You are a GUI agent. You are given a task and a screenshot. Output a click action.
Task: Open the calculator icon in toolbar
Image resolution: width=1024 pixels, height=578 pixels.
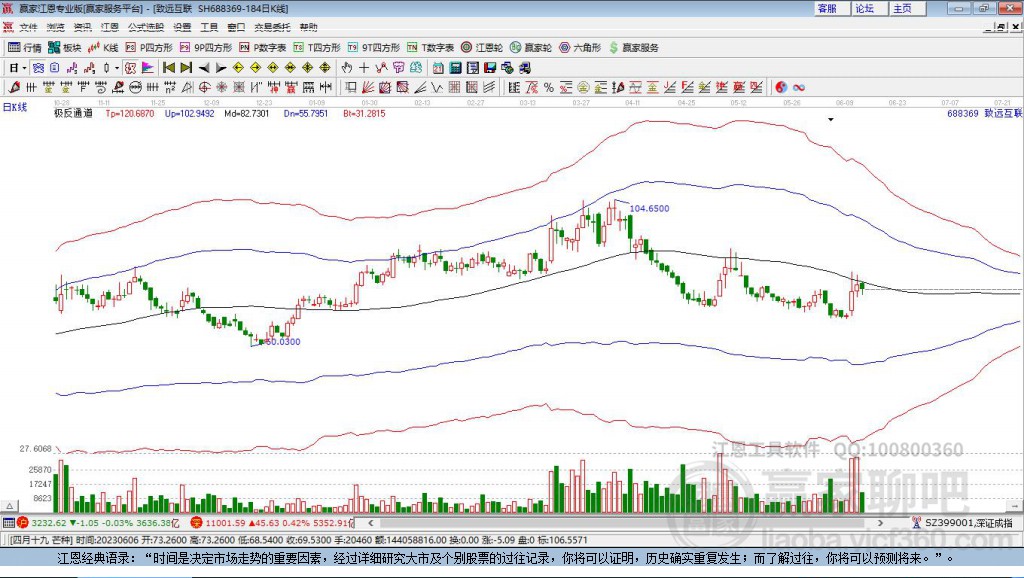[455, 68]
